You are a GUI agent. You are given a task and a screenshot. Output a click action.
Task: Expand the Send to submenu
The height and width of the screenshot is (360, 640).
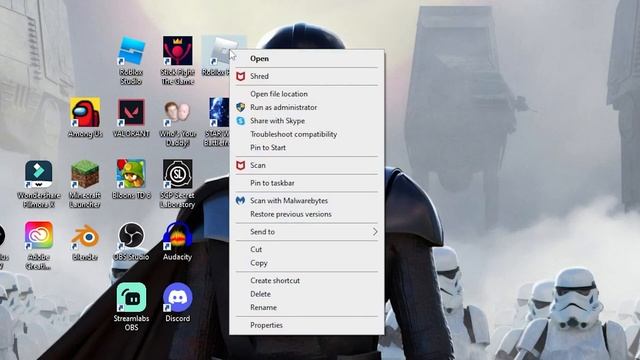(307, 232)
